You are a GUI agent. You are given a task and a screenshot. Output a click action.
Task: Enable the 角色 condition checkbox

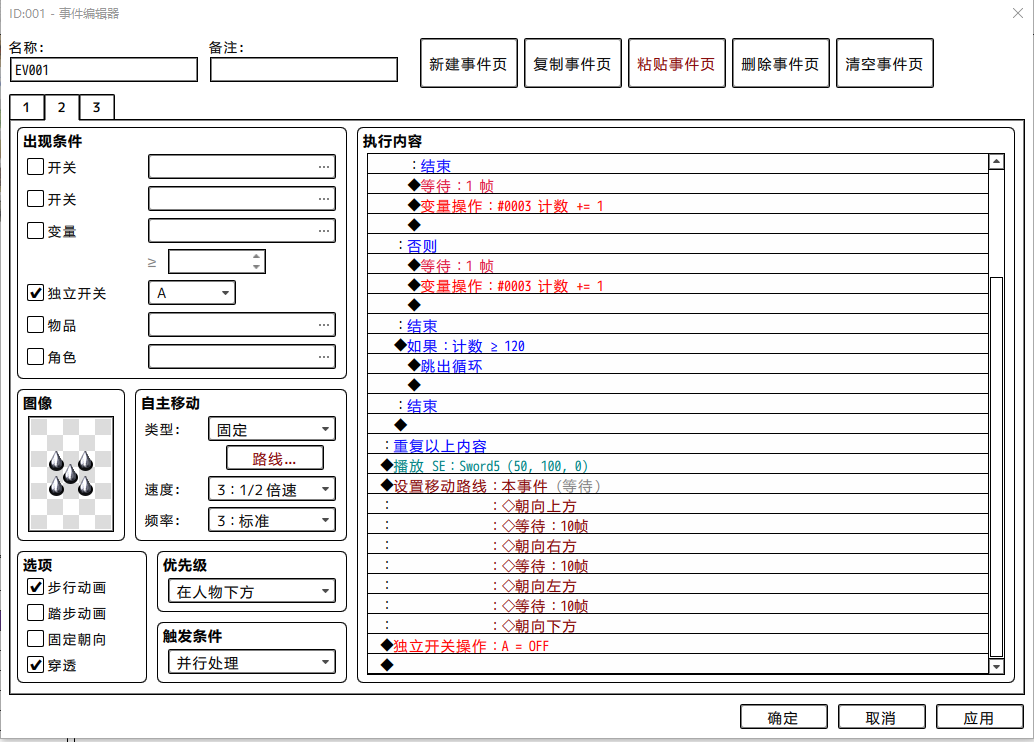pyautogui.click(x=35, y=357)
